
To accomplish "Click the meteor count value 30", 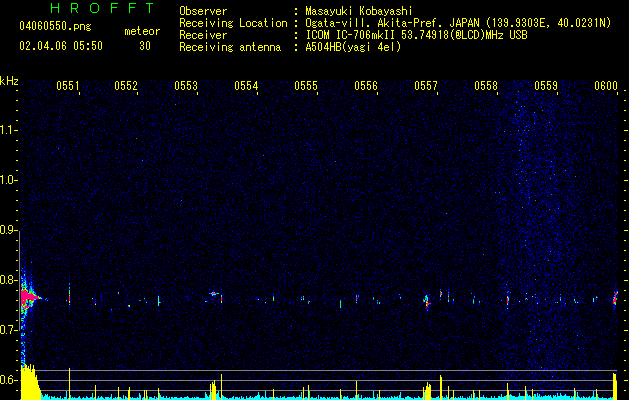I will [145, 46].
